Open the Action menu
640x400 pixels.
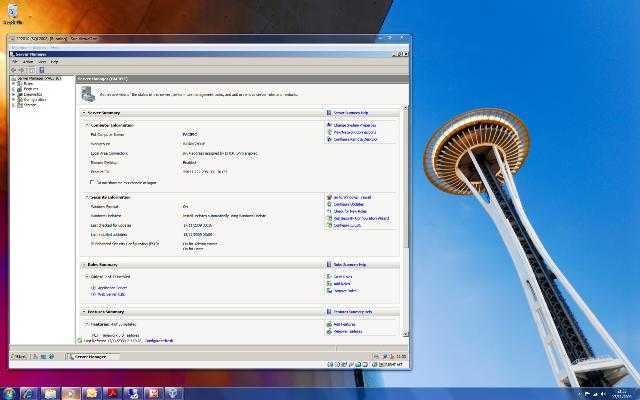pos(28,61)
